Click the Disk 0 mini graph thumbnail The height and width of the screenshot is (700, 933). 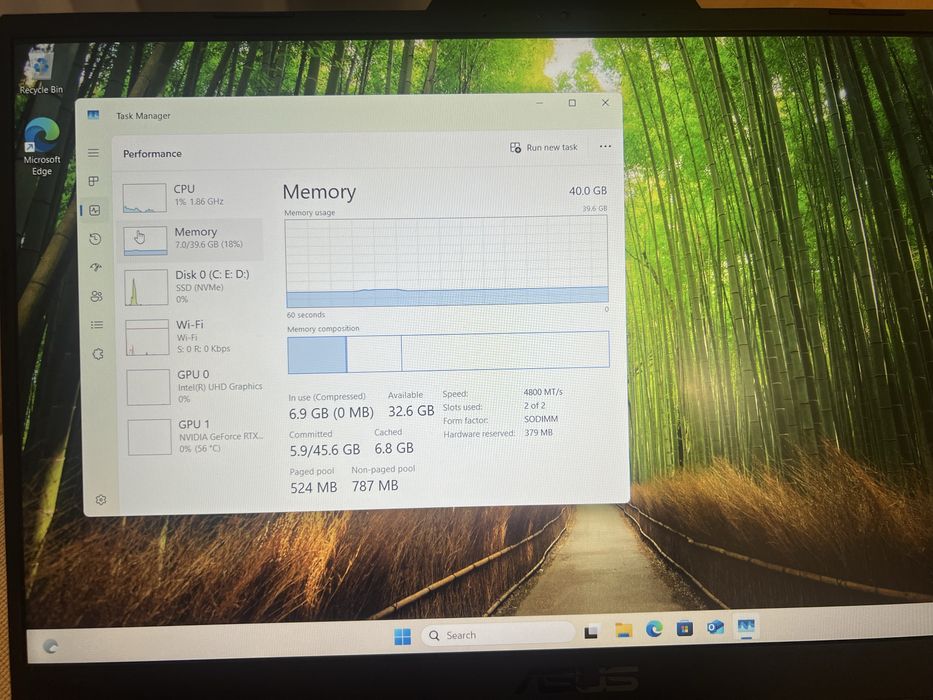point(146,288)
